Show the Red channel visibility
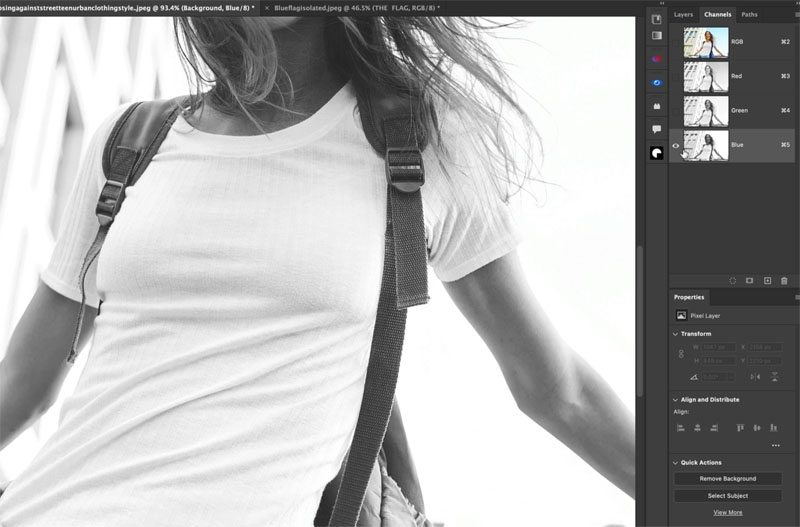Viewport: 800px width, 527px height. coord(676,76)
